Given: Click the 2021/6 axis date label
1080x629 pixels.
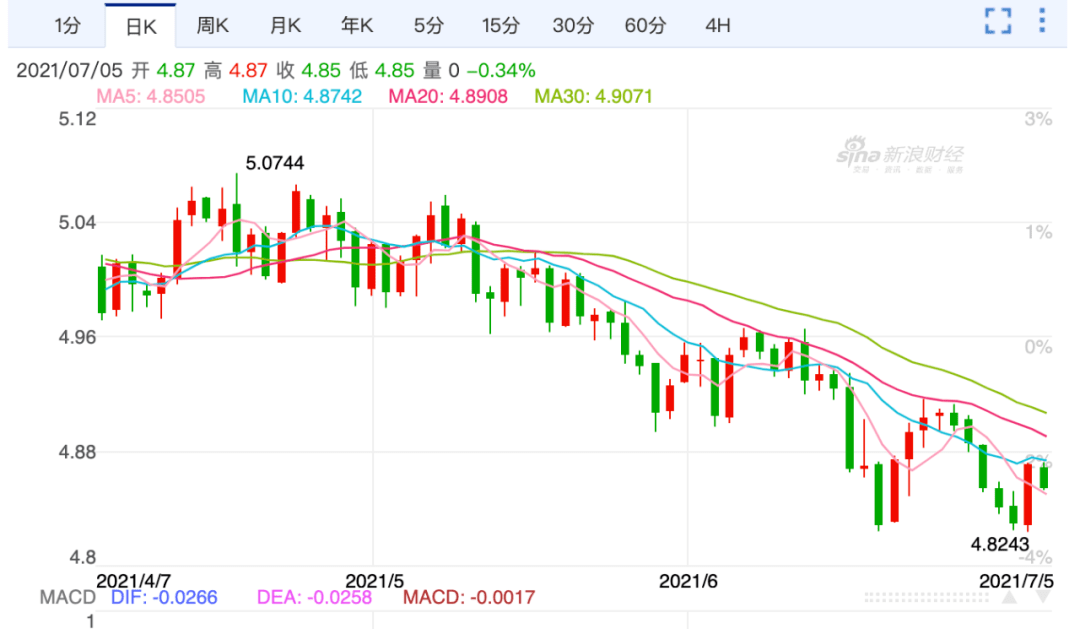Looking at the screenshot, I should click(x=688, y=581).
